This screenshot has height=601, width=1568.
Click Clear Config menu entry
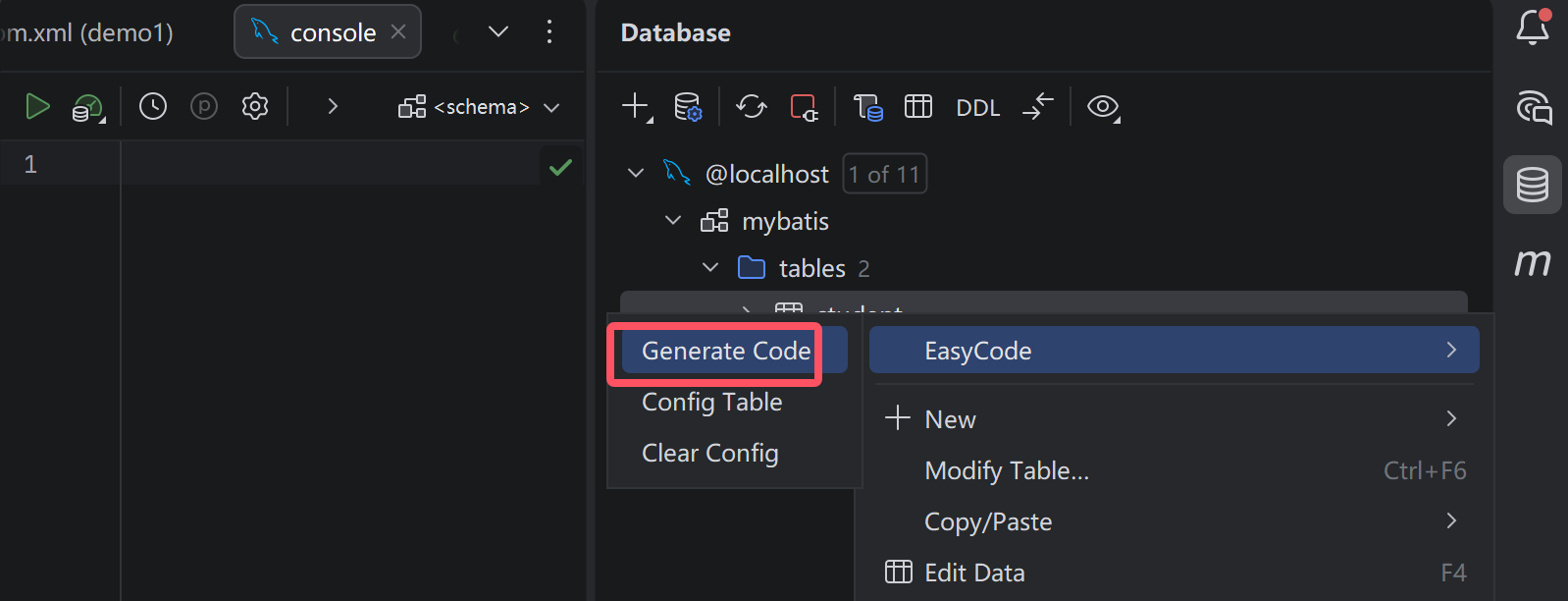click(709, 453)
